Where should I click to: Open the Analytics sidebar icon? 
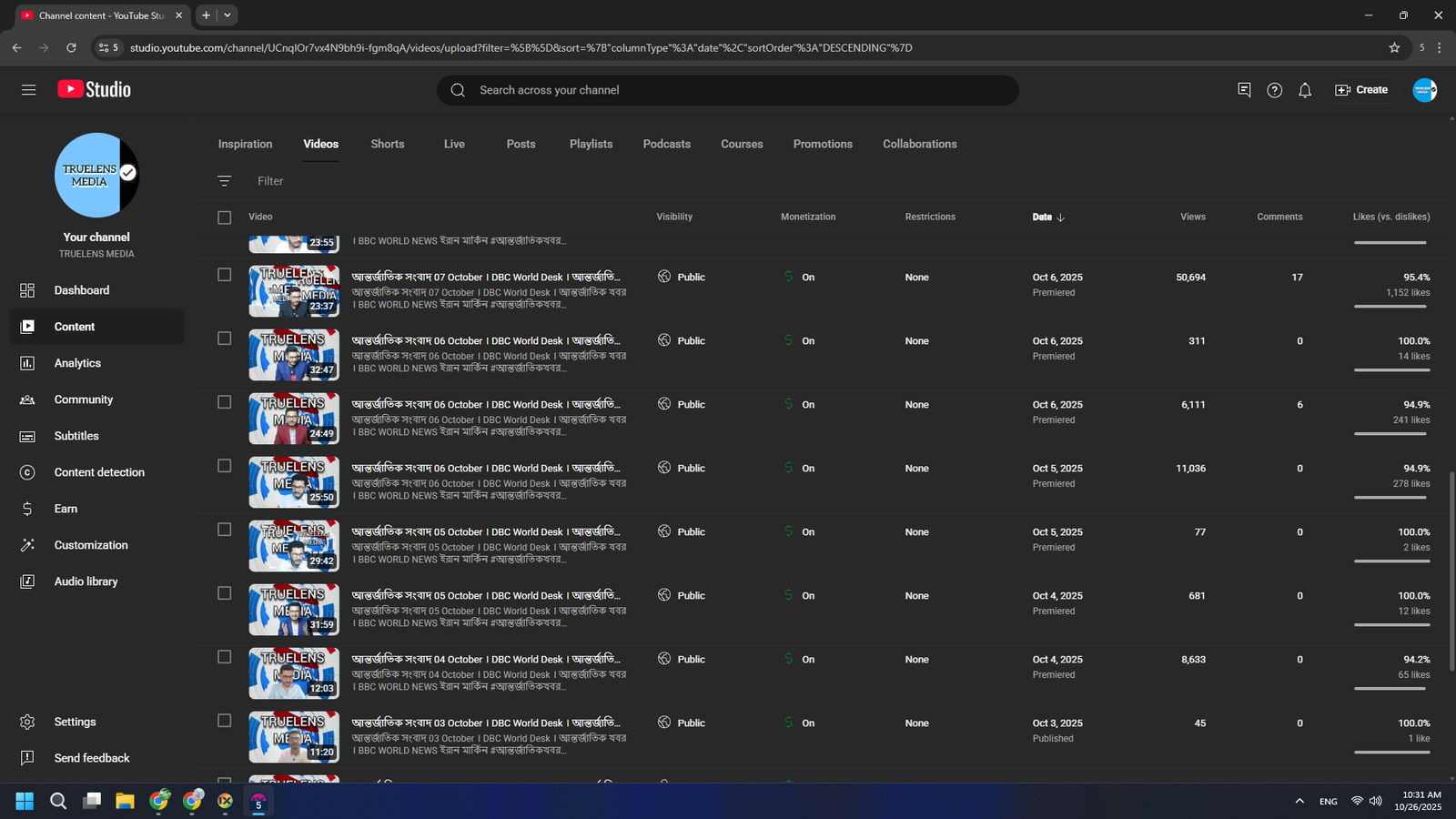coord(27,363)
